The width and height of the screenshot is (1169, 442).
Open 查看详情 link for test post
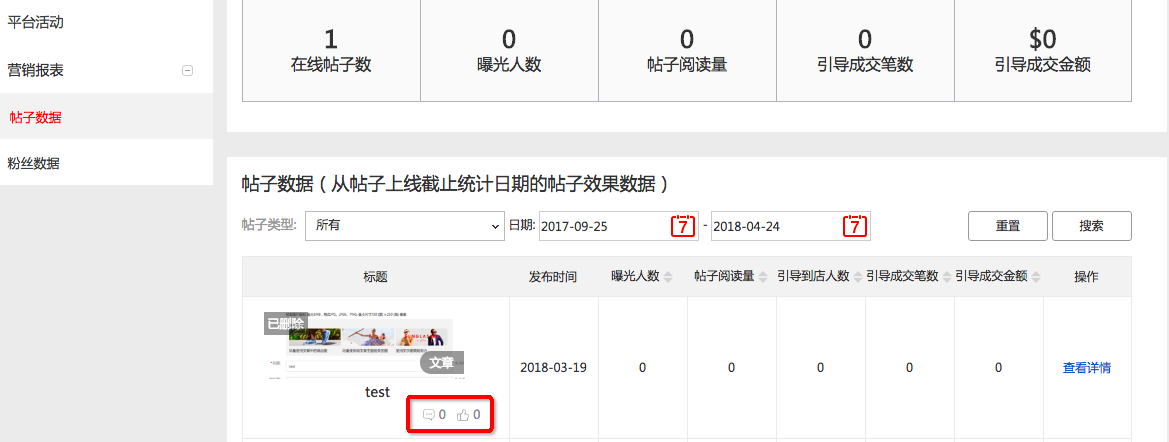(1086, 368)
